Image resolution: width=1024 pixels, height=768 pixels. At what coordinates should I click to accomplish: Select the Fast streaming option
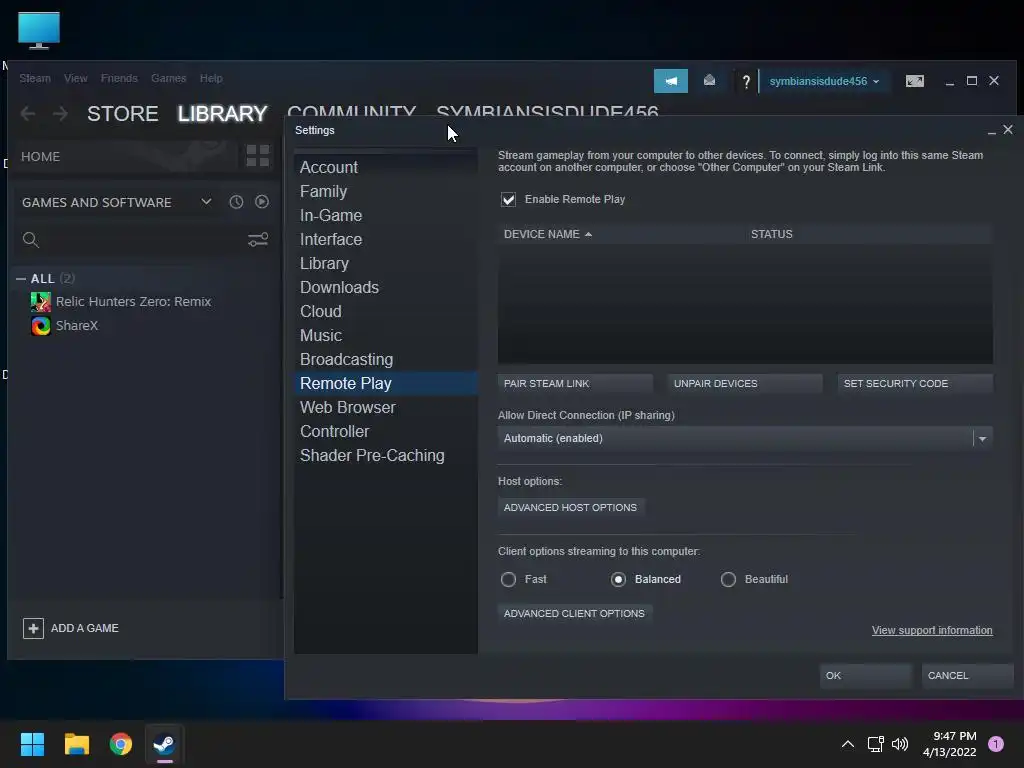click(x=508, y=579)
